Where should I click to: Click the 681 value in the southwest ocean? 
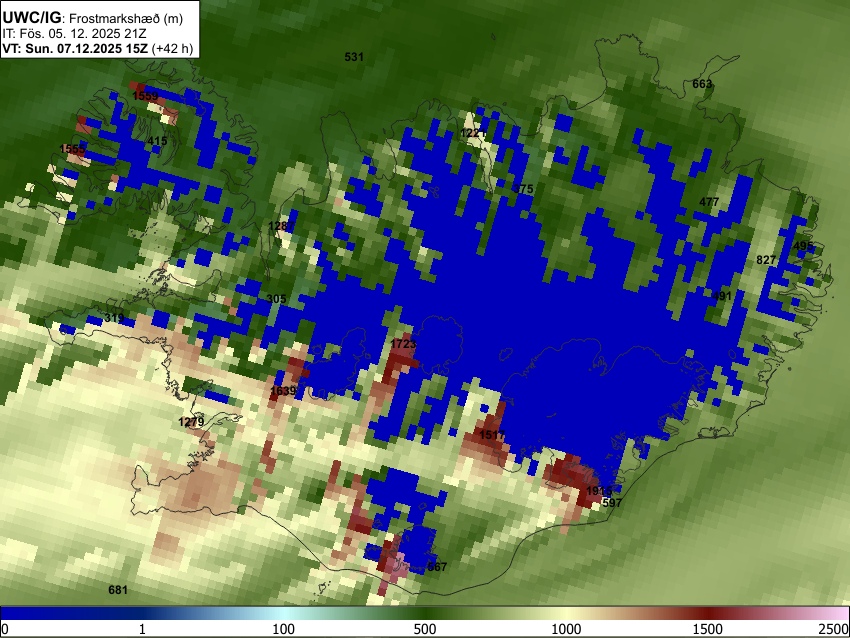(x=118, y=590)
